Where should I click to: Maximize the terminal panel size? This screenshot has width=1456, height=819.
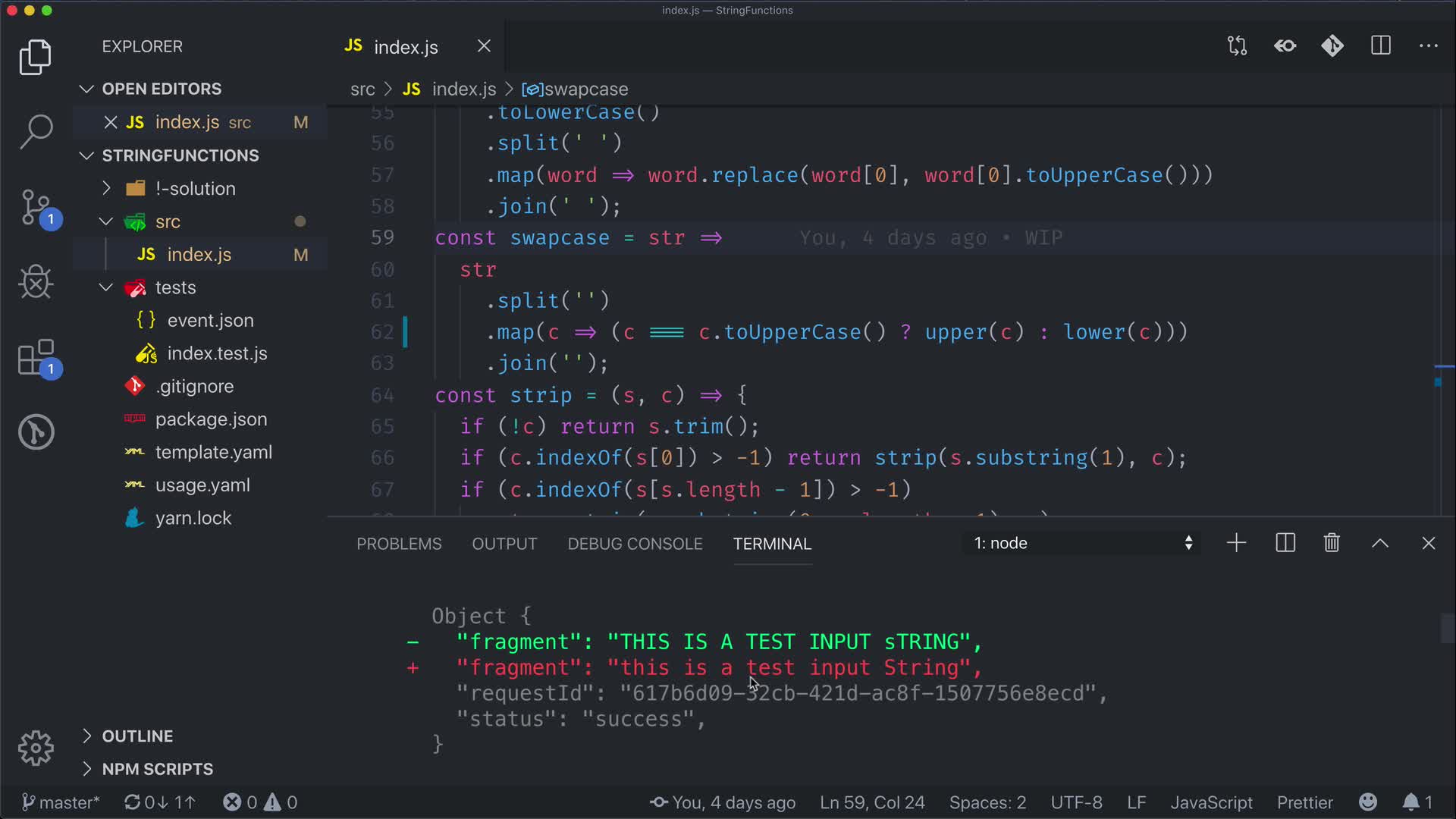(1380, 543)
